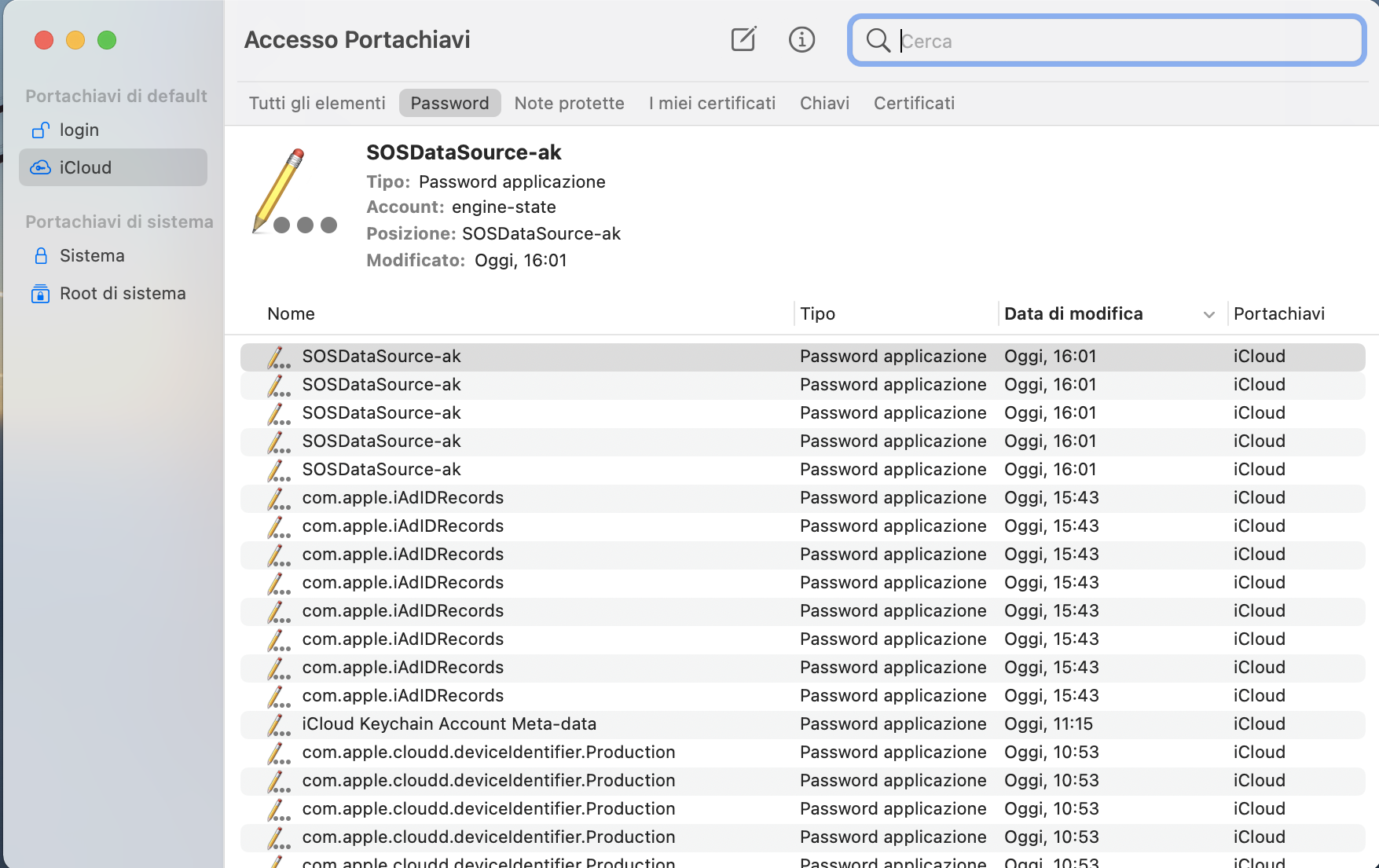Click the green zoom window button
This screenshot has height=868, width=1379.
click(x=107, y=40)
